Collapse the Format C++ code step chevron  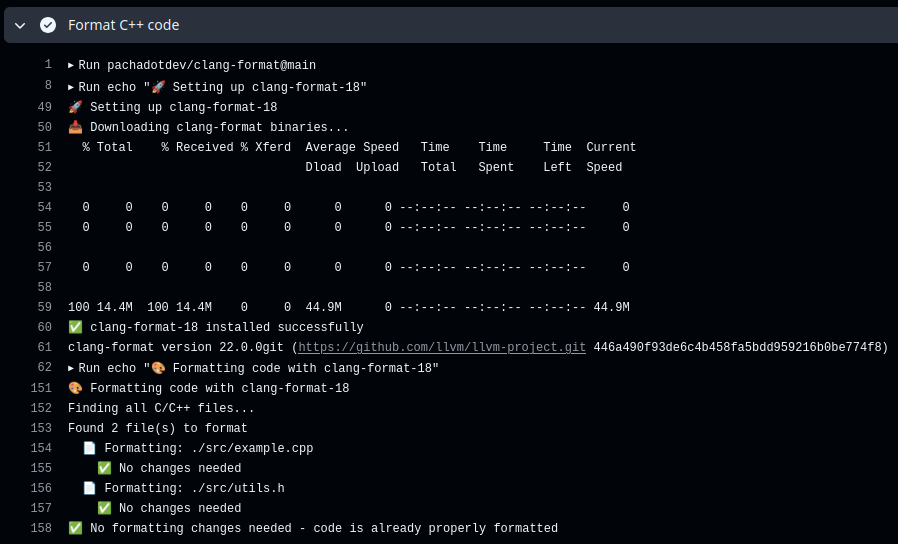click(20, 25)
